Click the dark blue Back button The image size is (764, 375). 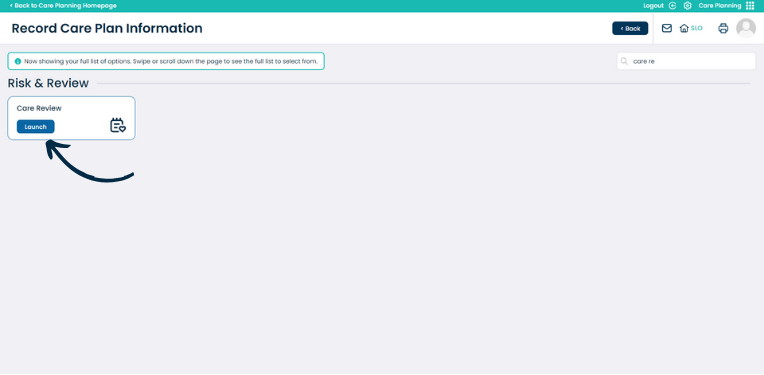point(630,28)
